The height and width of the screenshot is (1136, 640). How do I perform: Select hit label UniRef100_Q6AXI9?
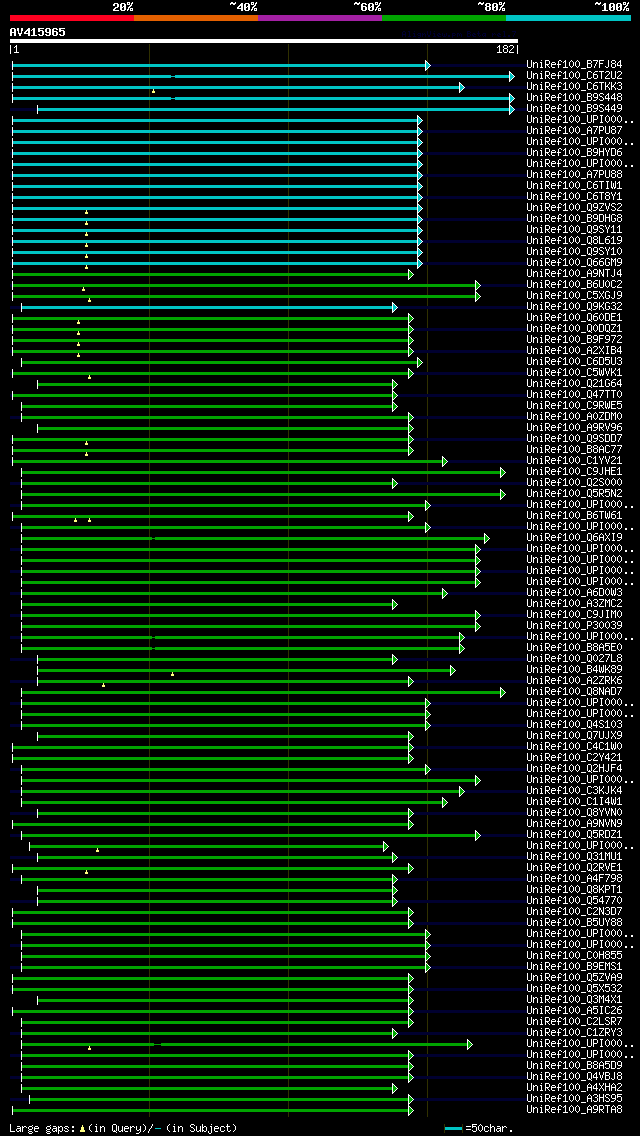(574, 538)
